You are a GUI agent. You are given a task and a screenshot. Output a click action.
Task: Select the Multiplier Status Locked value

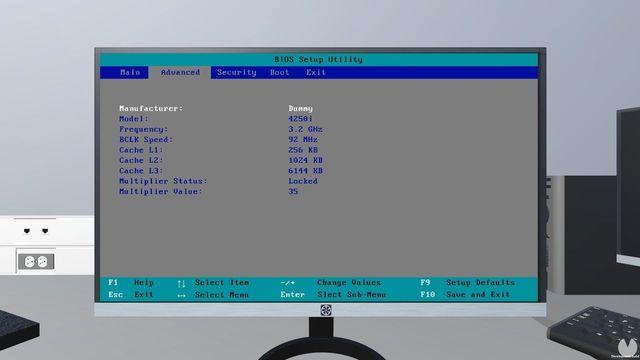(302, 181)
